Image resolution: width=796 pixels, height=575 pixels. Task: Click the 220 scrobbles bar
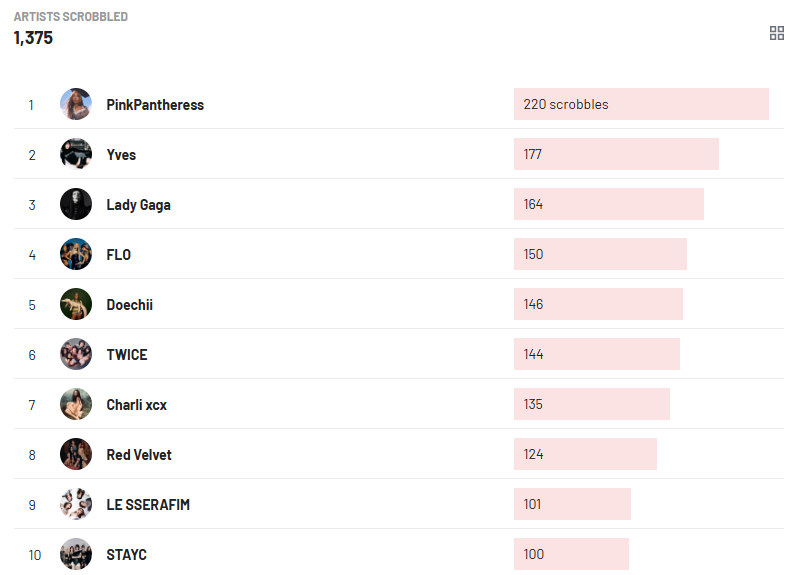click(641, 104)
